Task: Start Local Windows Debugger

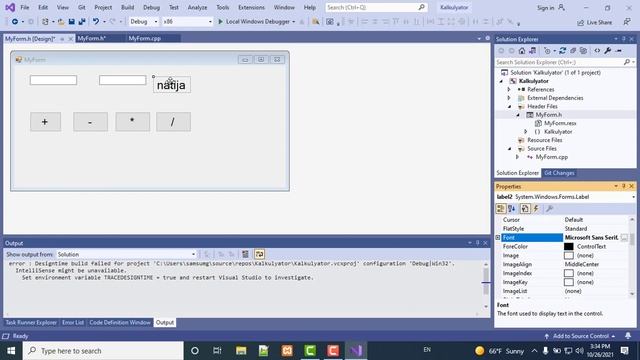Action: pos(253,22)
